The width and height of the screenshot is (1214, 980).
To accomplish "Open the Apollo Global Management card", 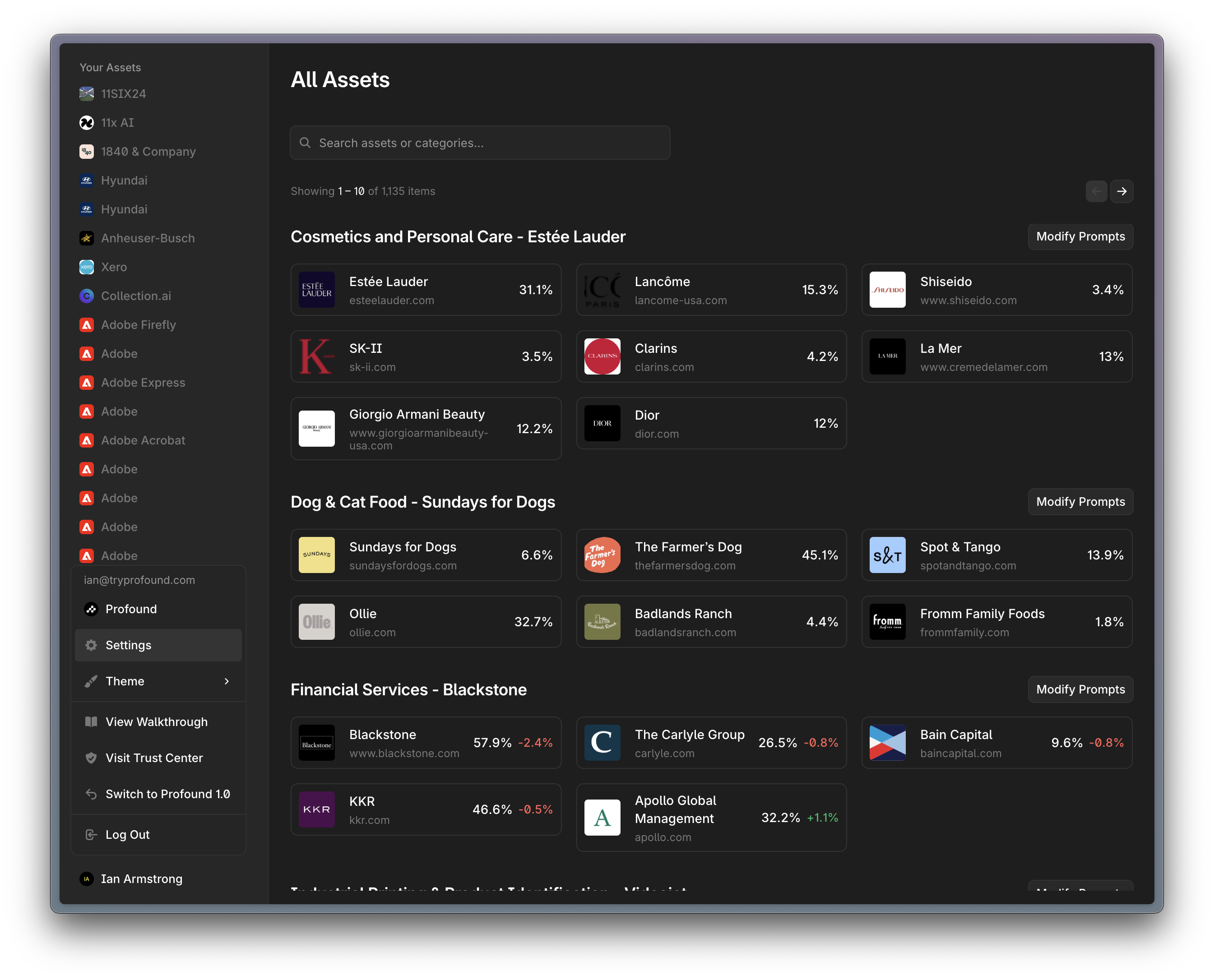I will (711, 818).
